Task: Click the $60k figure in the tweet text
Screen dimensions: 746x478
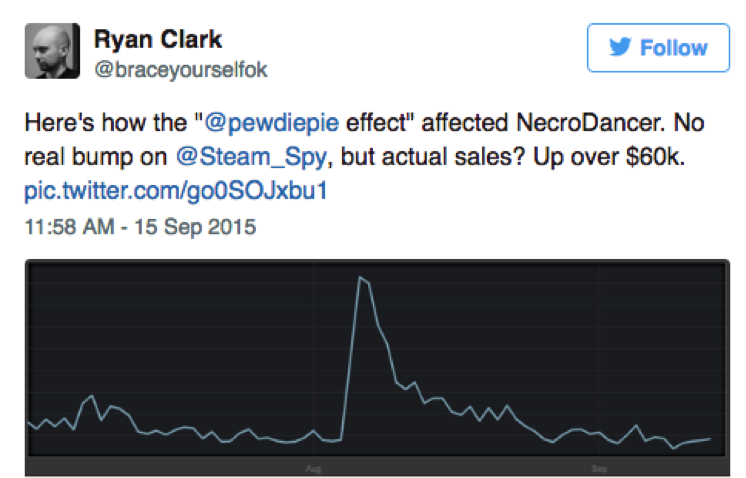Action: (x=654, y=157)
